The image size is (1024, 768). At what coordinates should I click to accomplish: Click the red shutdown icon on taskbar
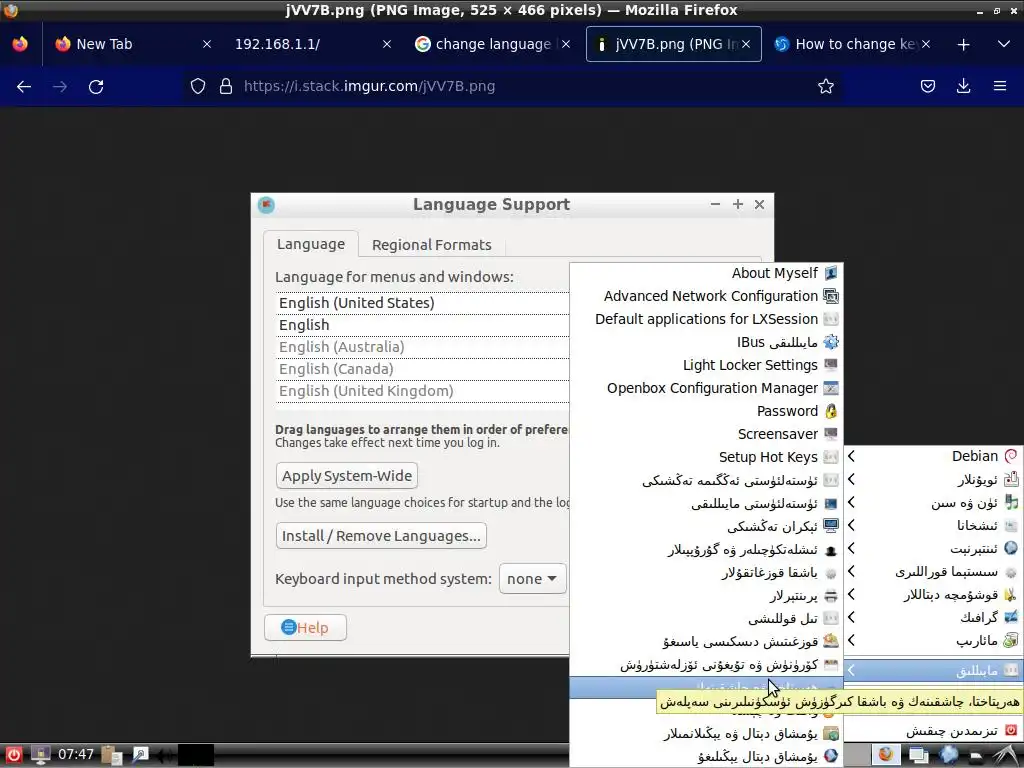13,755
